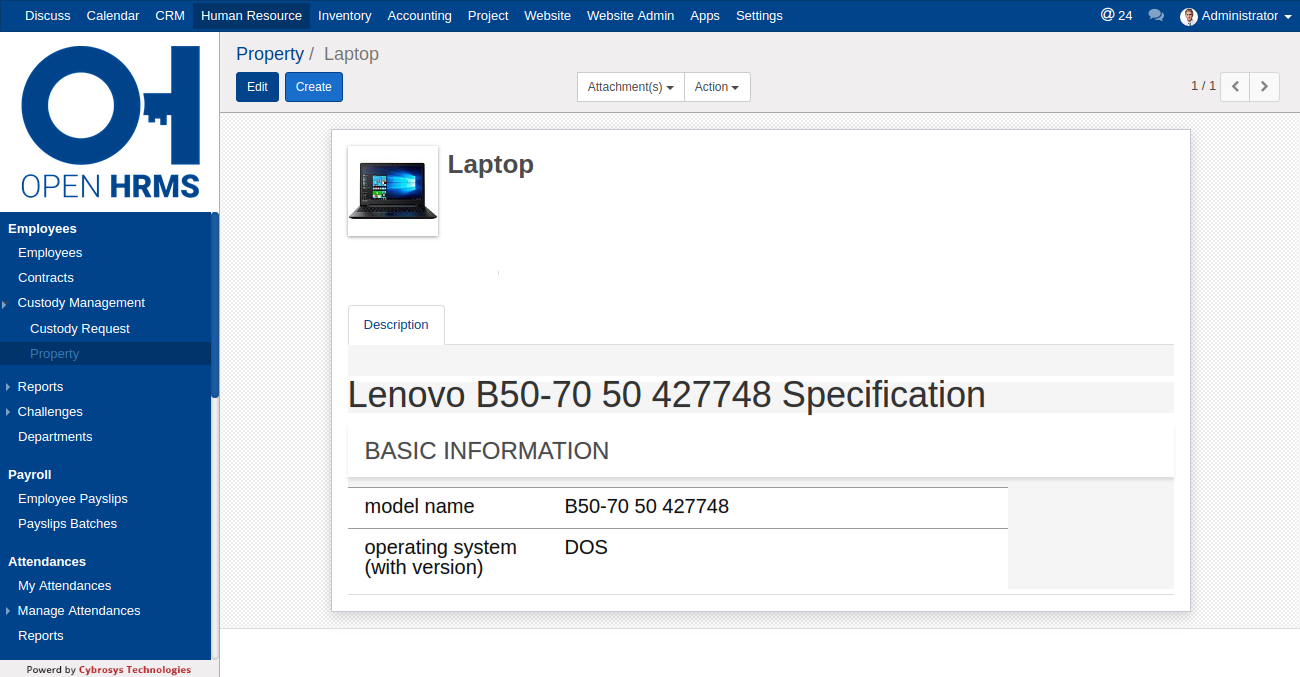Go to the next record arrow

[1264, 87]
